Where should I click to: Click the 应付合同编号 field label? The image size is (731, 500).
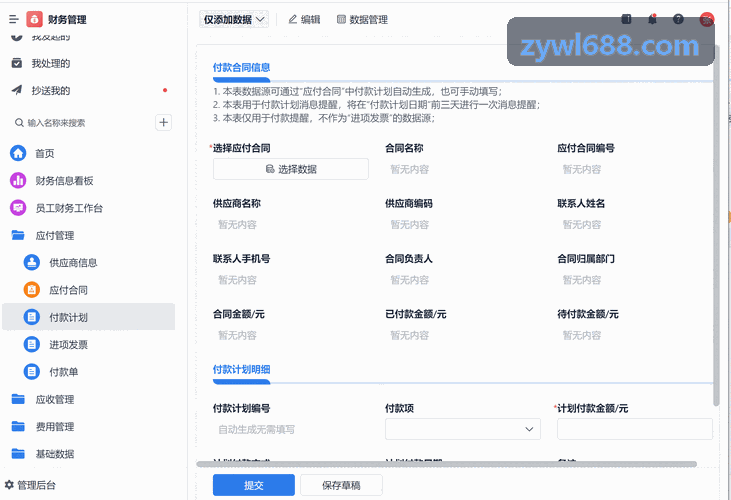pos(586,148)
